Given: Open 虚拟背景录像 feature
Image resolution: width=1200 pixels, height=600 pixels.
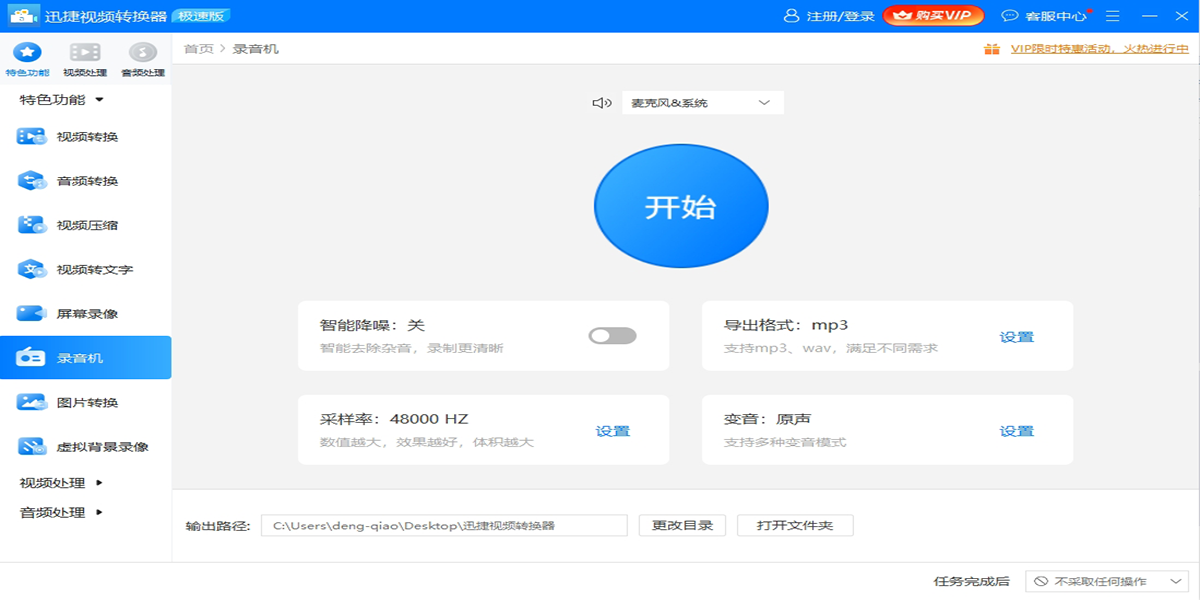Looking at the screenshot, I should (x=32, y=447).
